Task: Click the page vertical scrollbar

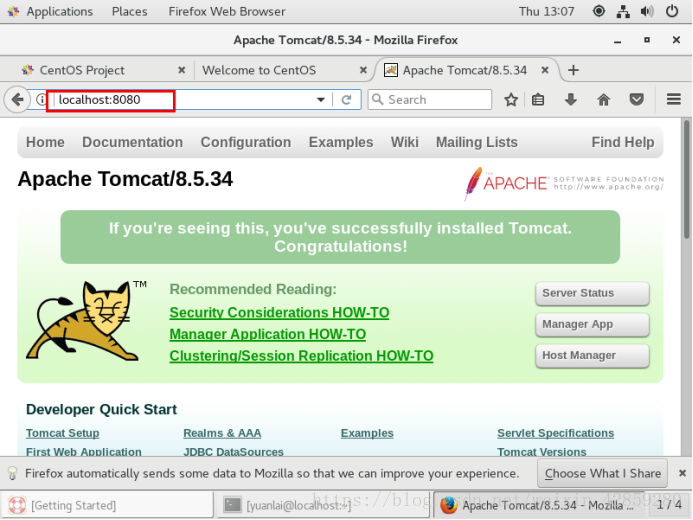Action: pos(687,180)
